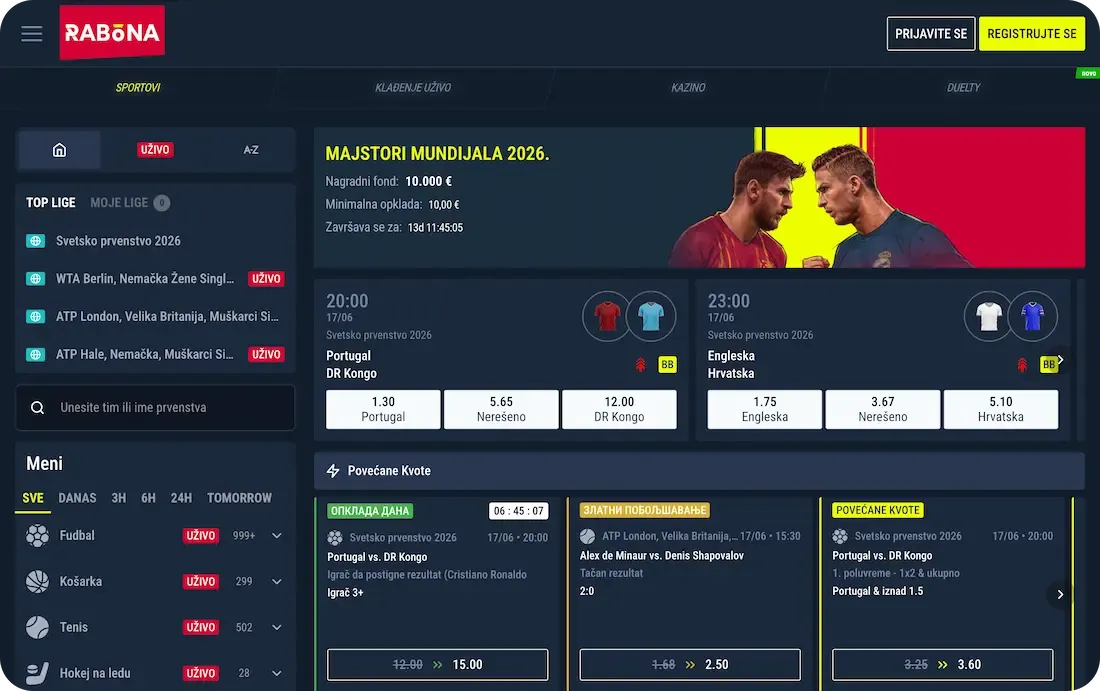Open the Majstori Mundijala 2026 banner

(699, 197)
